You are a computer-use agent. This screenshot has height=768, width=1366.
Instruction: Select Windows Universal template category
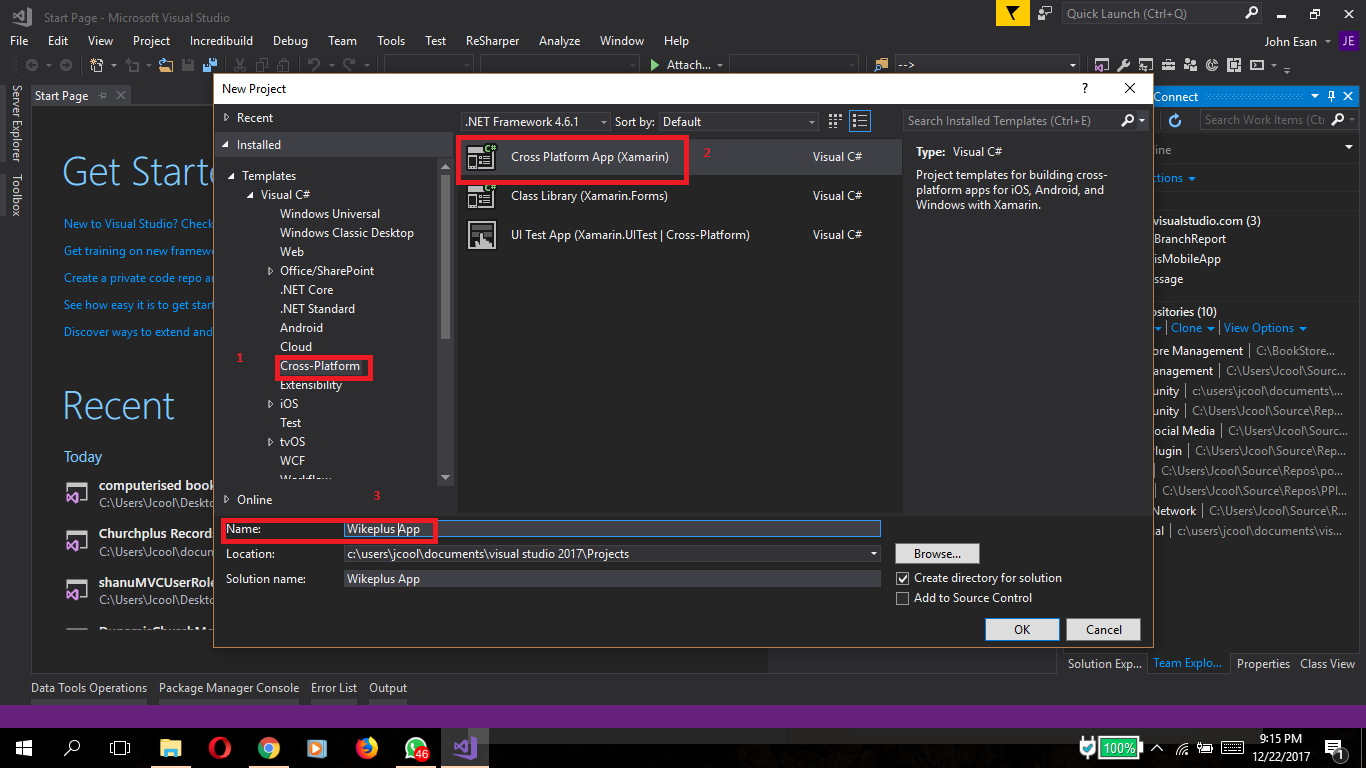pos(330,214)
